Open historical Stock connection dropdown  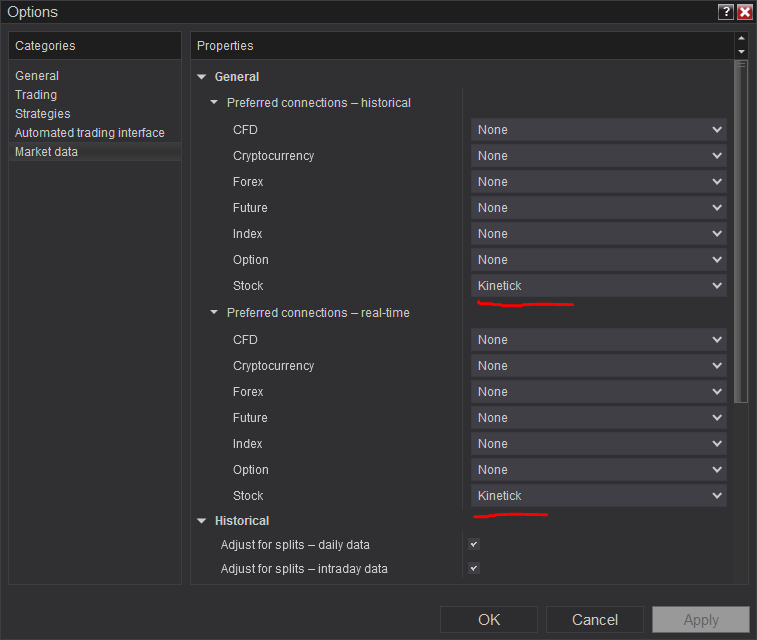[x=598, y=286]
